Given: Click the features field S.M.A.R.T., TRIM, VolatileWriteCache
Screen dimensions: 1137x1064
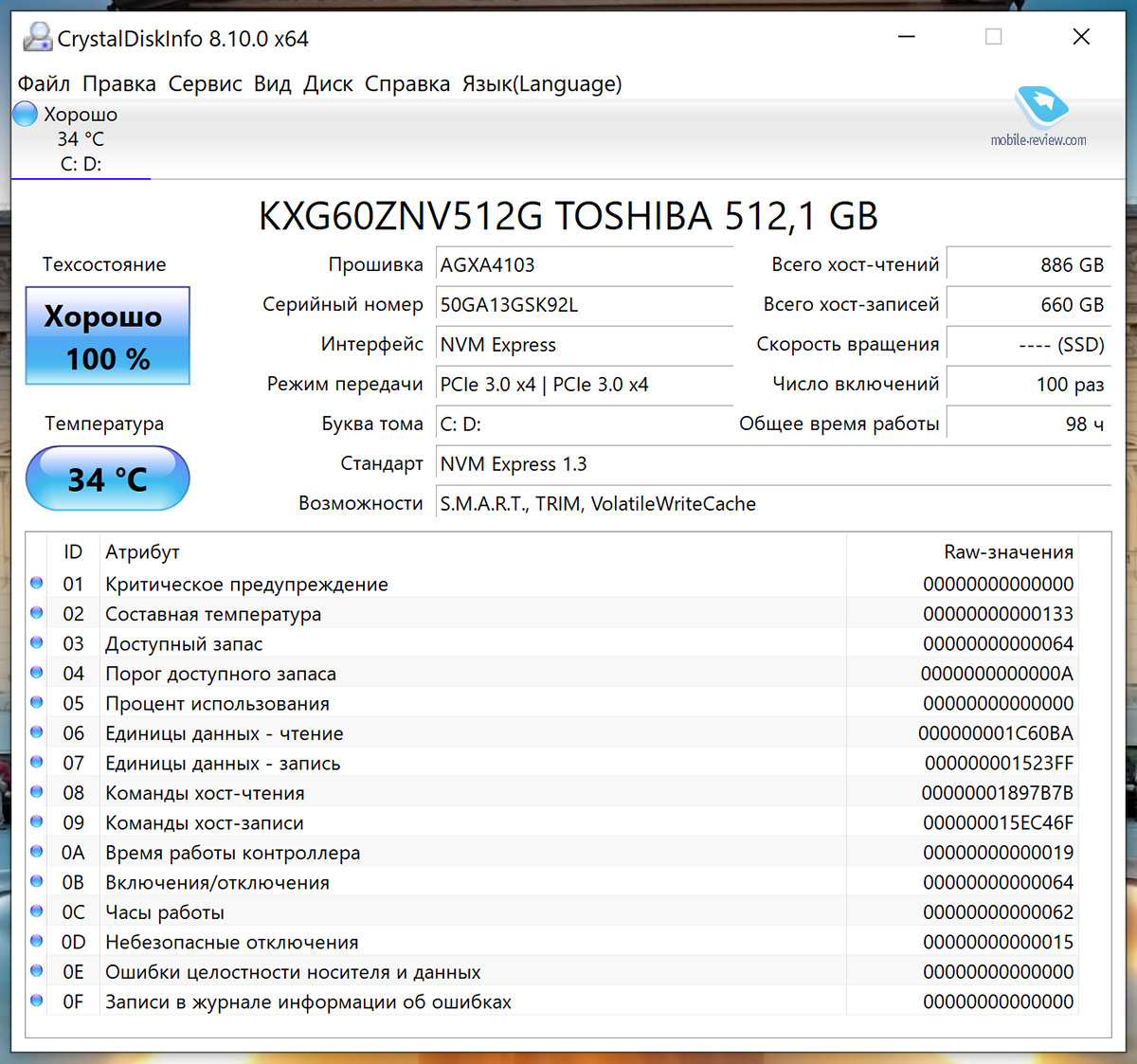Looking at the screenshot, I should point(773,504).
